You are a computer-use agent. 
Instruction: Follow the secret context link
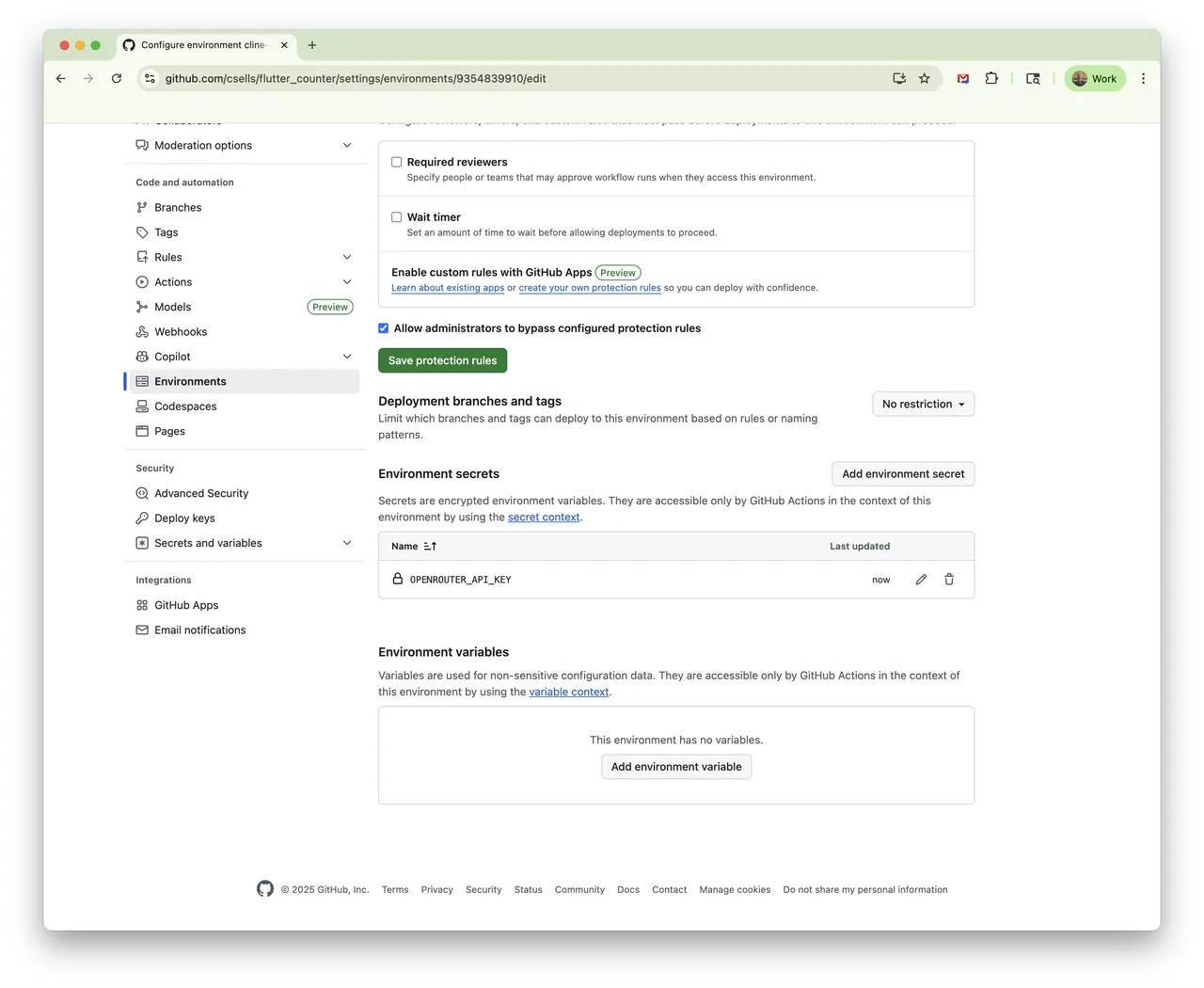click(544, 518)
